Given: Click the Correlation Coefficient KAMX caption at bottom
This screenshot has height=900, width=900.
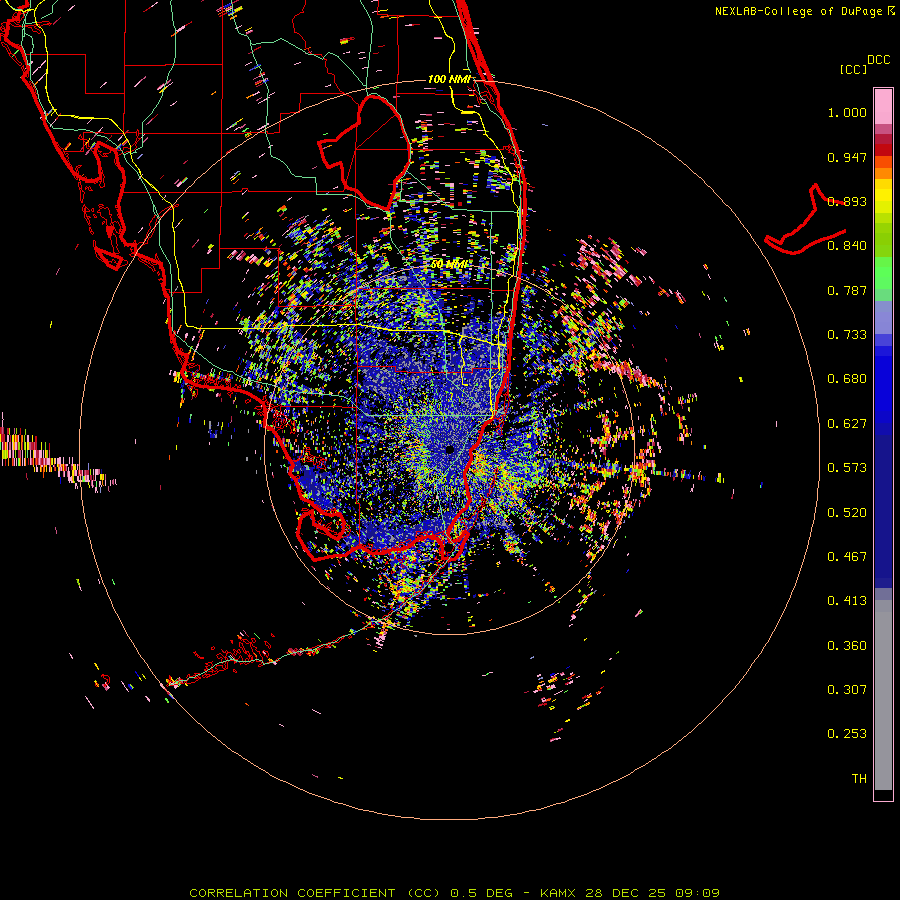Looking at the screenshot, I should tap(454, 893).
